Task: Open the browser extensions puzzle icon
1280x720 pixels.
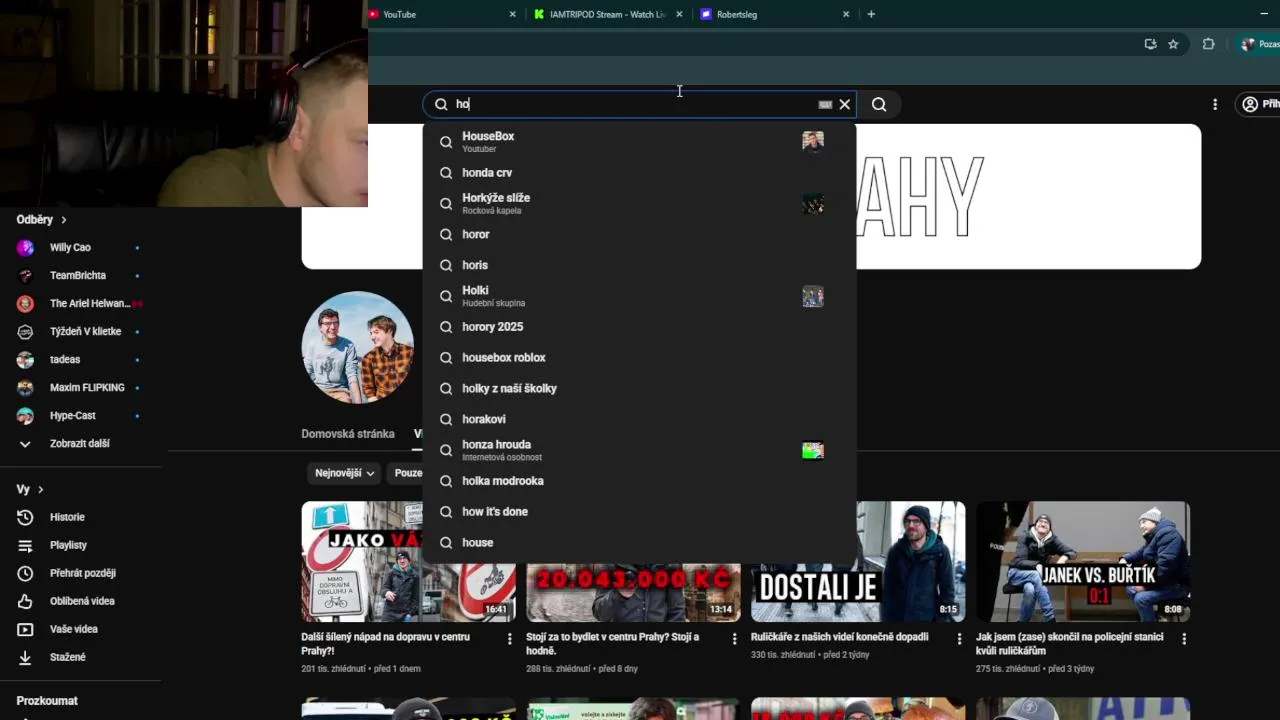Action: click(1208, 44)
